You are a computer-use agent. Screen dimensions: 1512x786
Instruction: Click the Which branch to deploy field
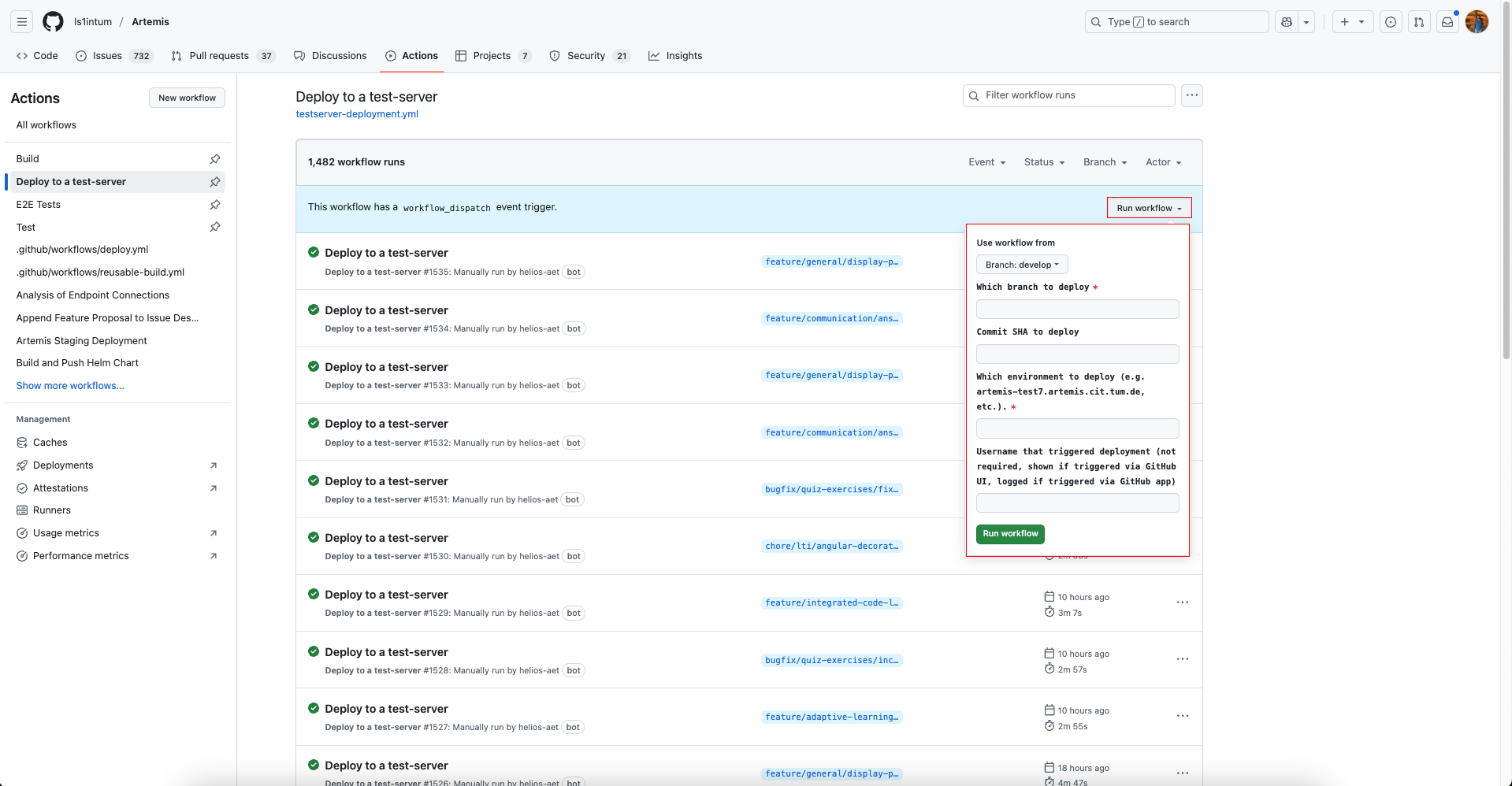coord(1078,310)
